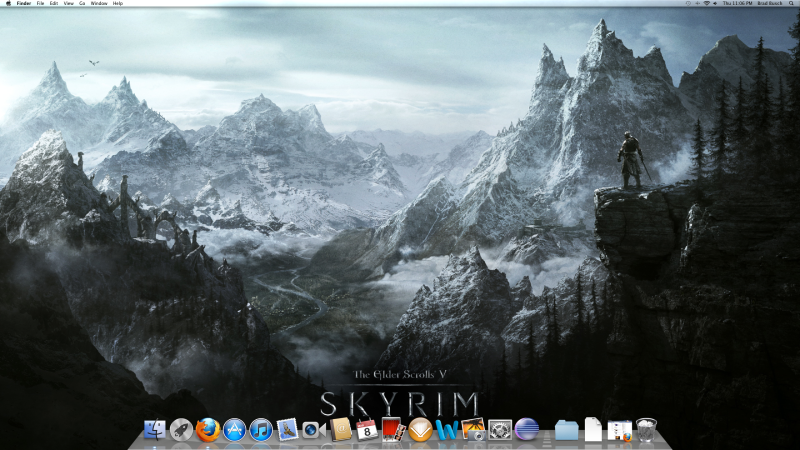The height and width of the screenshot is (450, 800).
Task: Open the Finder menu
Action: pyautogui.click(x=23, y=3)
